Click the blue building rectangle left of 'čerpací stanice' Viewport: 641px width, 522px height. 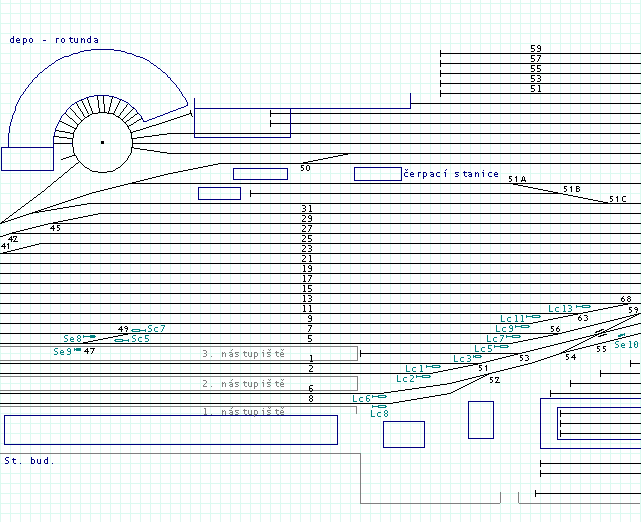(x=378, y=174)
